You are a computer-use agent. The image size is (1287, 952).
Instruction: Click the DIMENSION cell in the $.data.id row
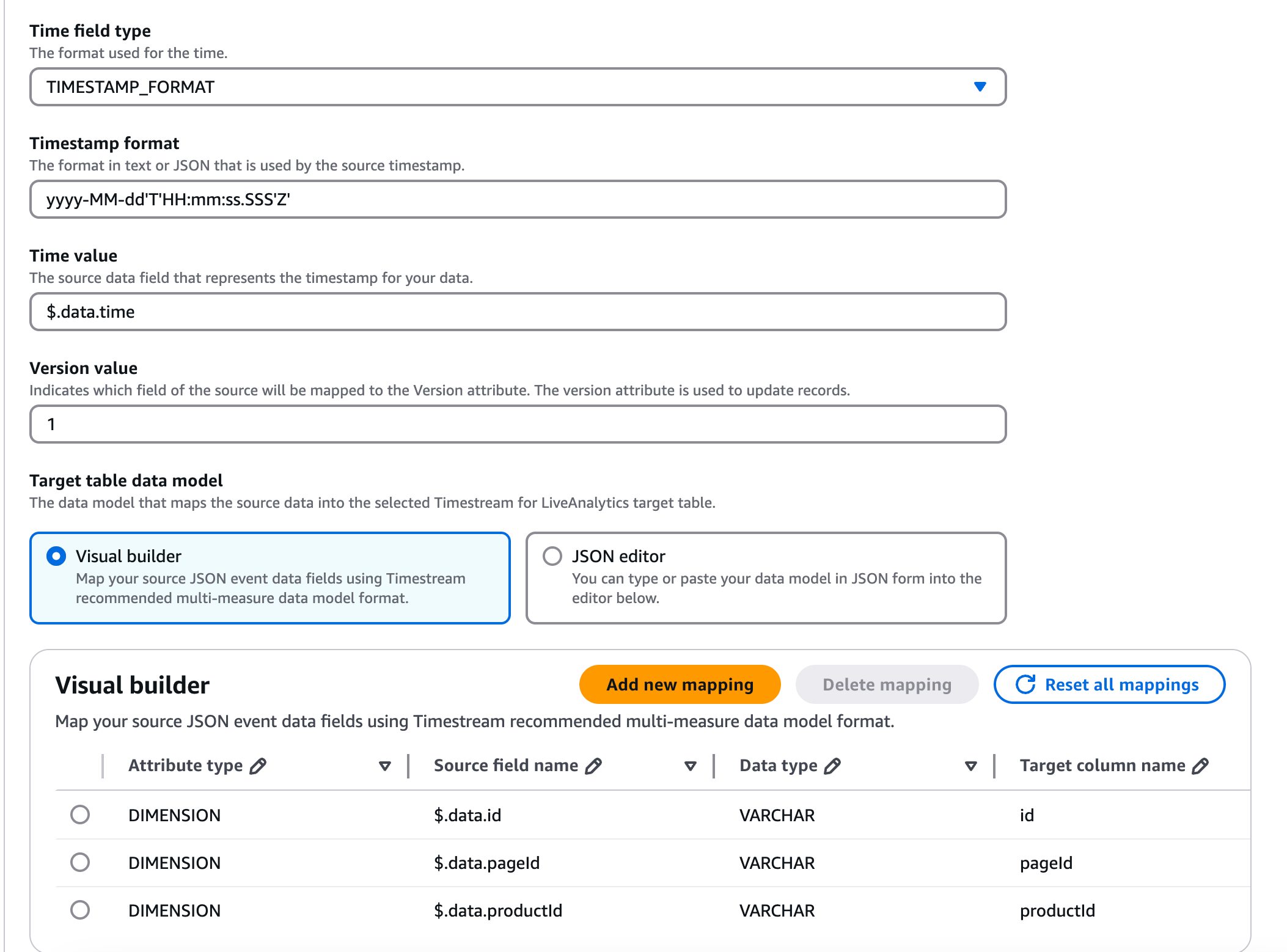tap(175, 815)
